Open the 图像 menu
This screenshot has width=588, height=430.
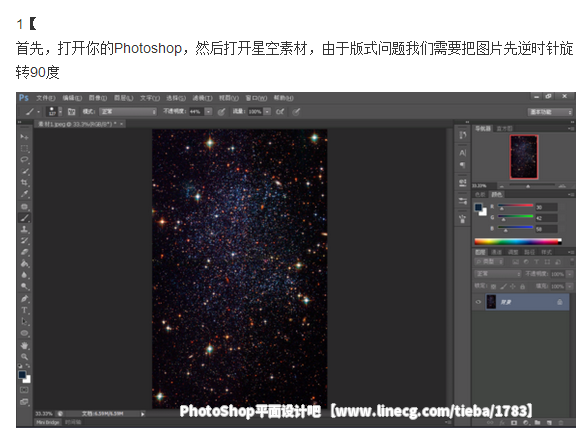98,98
